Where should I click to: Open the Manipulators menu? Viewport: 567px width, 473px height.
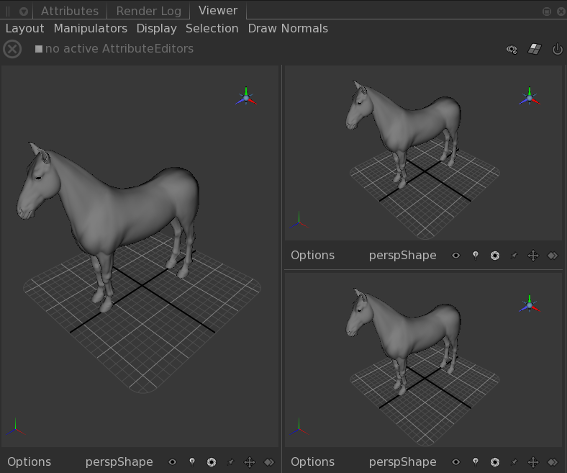[x=90, y=29]
